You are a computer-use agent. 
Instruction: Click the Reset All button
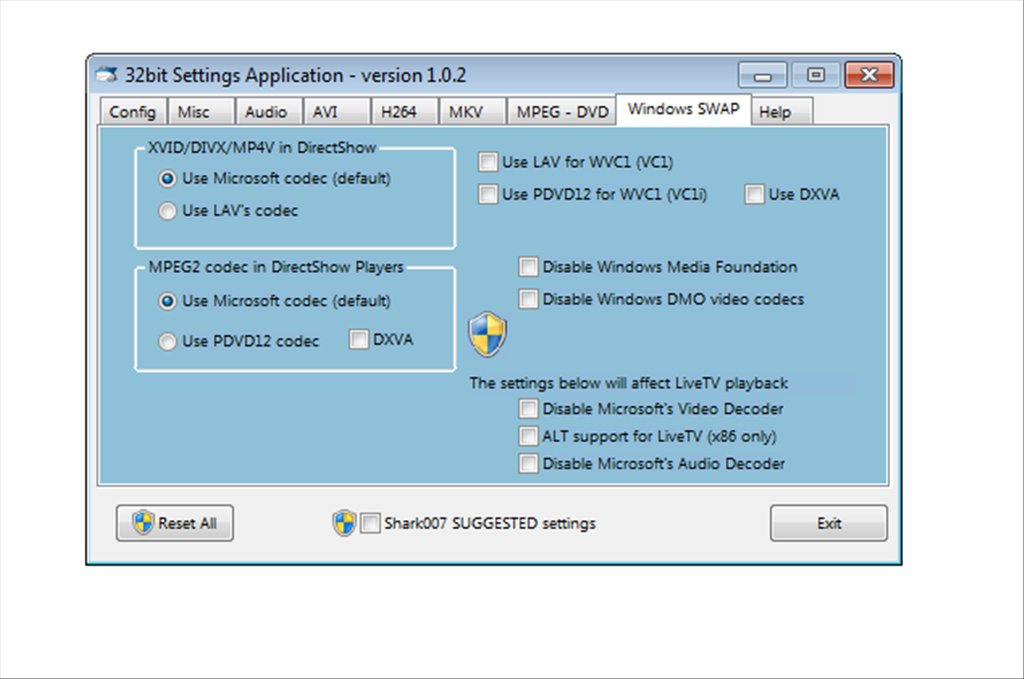(x=174, y=523)
